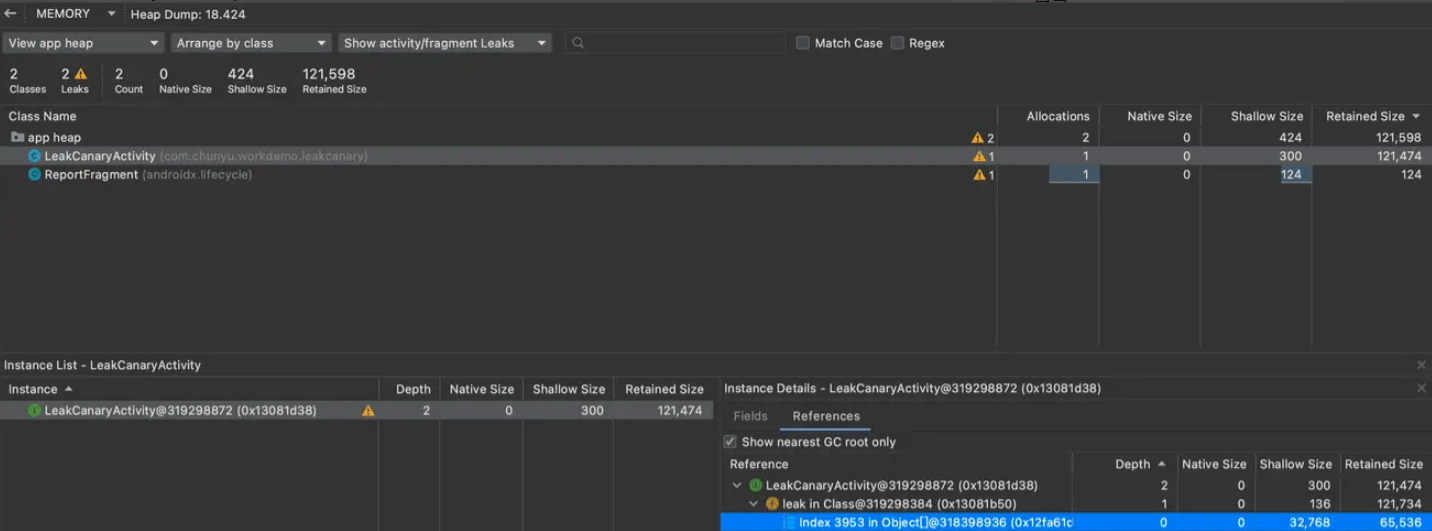The image size is (1432, 531).
Task: Click warning icon on LeakCanaryActivity@319298872 instance
Action: [x=368, y=410]
